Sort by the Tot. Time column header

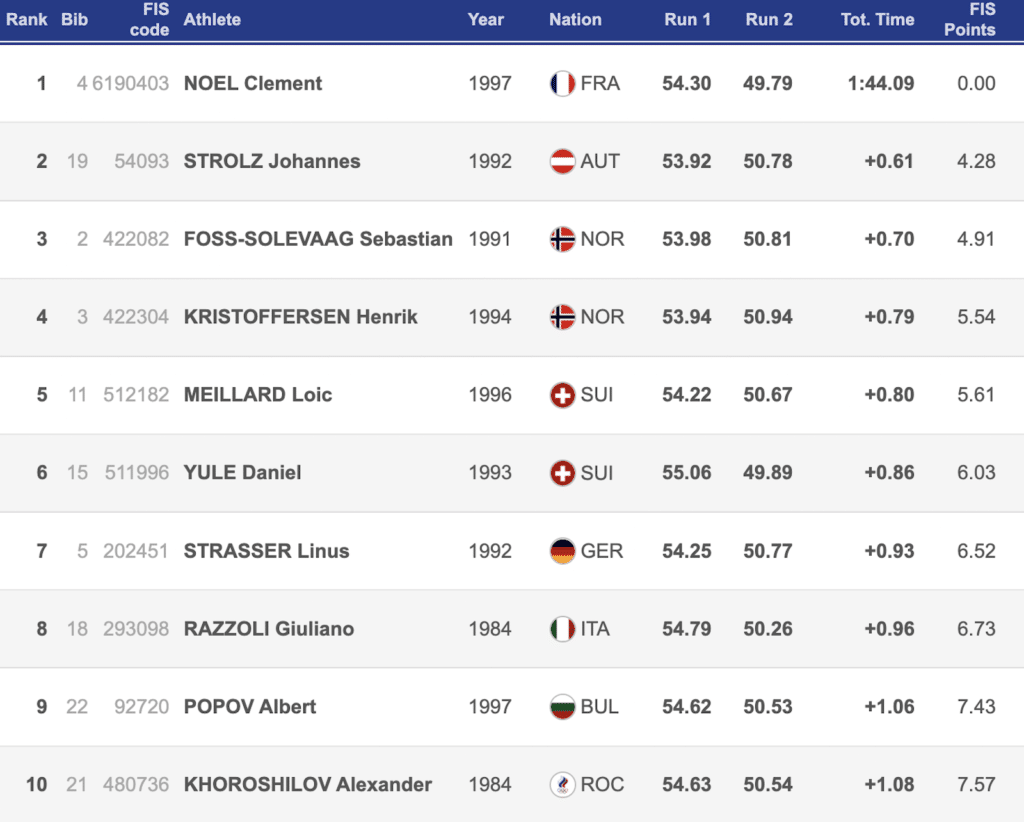[877, 19]
